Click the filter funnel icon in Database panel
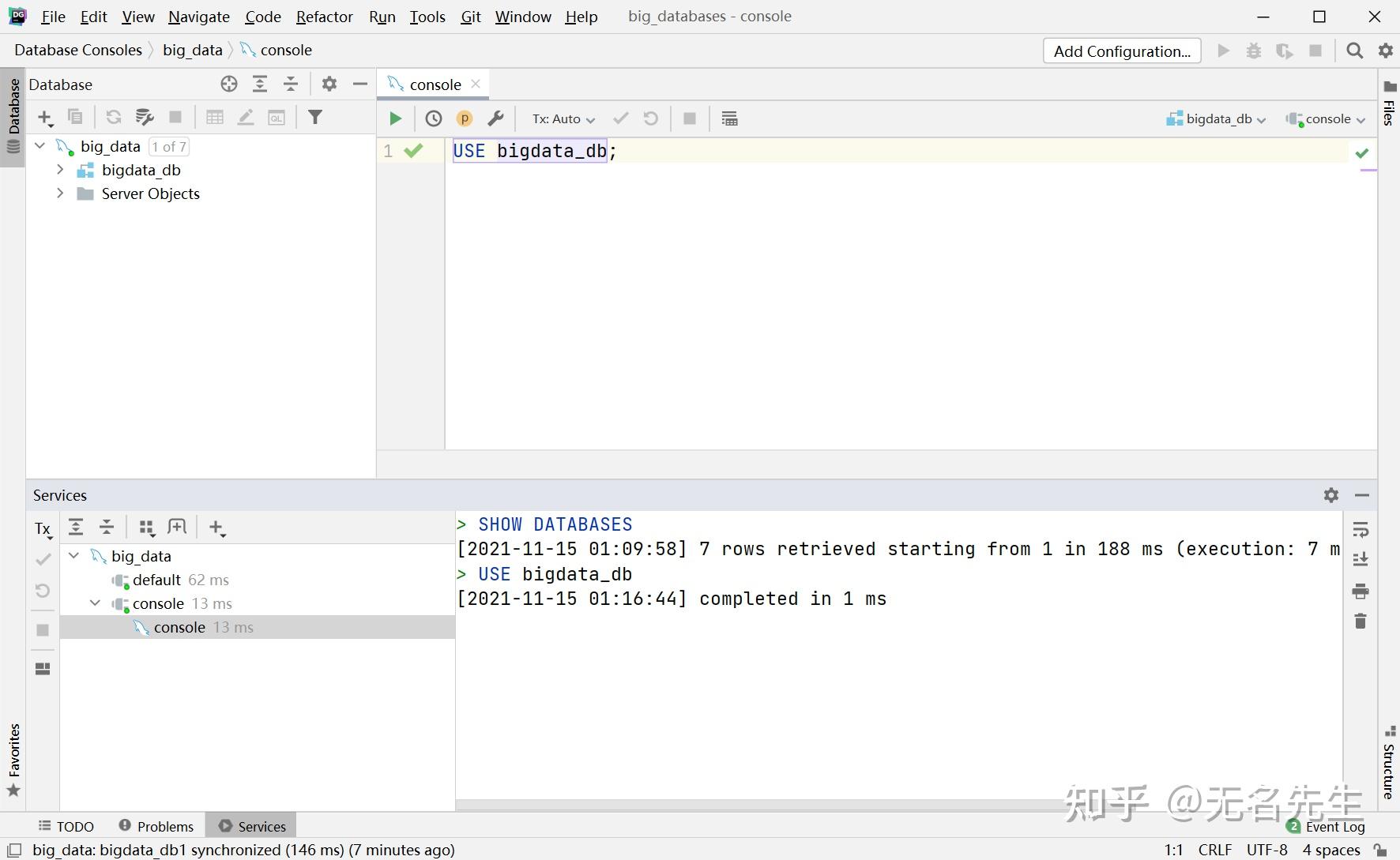Viewport: 1400px width, 860px height. click(315, 117)
